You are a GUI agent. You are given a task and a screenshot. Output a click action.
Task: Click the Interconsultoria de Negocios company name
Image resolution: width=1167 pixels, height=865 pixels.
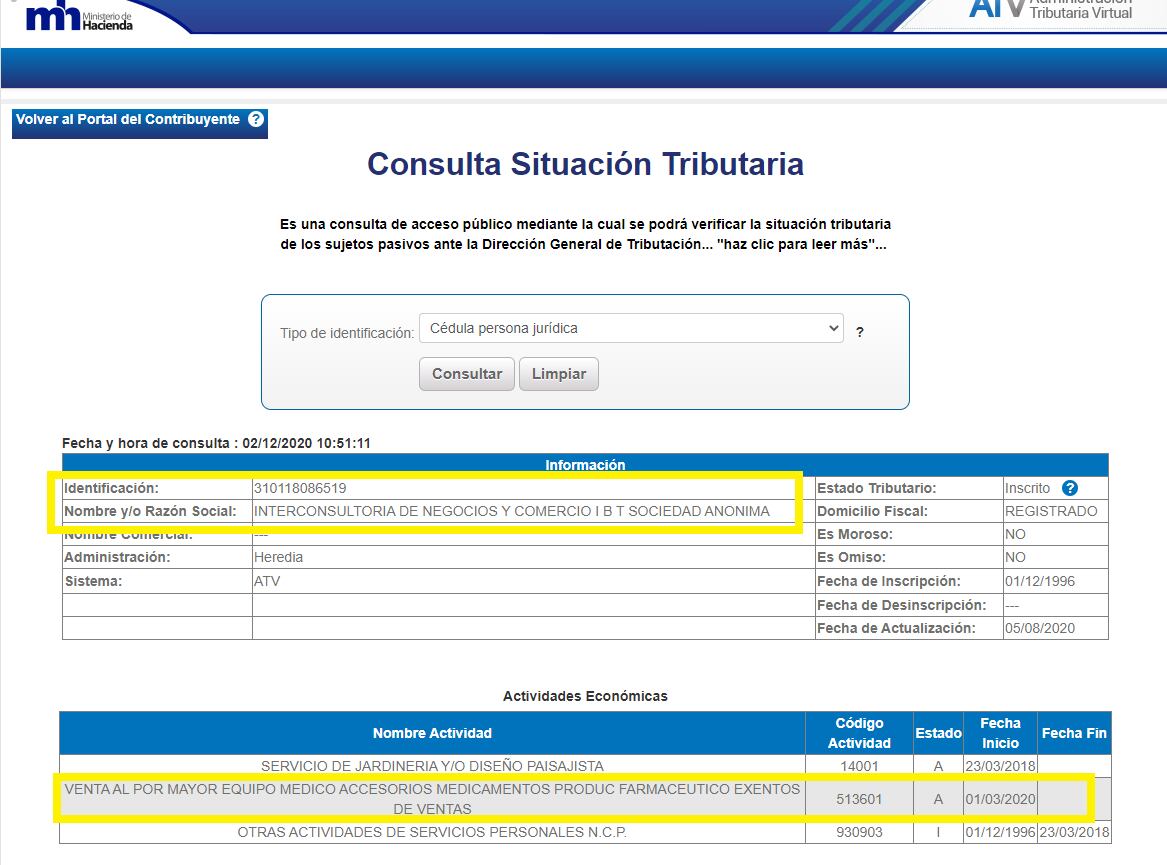coord(511,511)
